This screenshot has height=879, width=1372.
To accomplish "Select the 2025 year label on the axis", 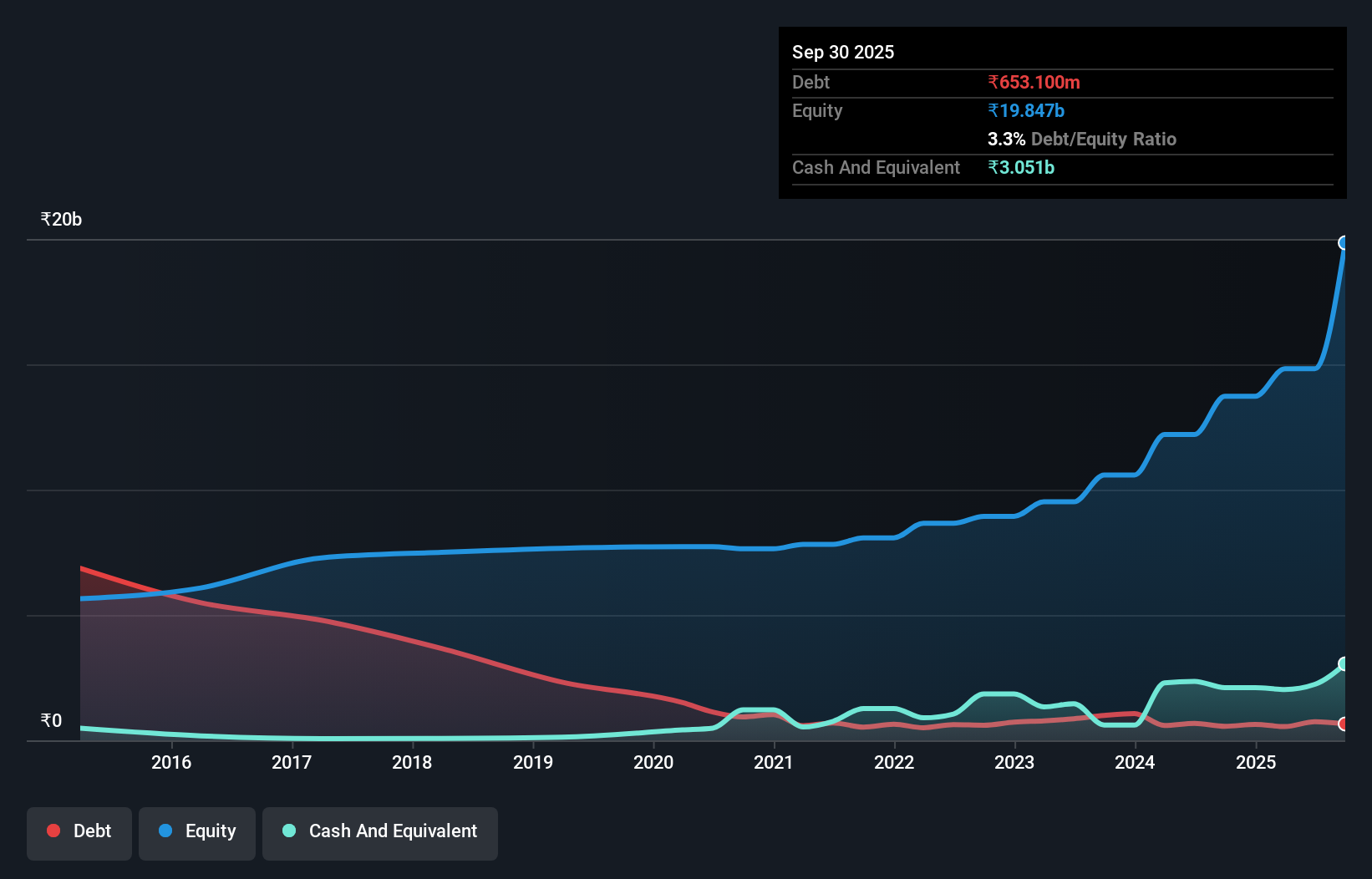I will [x=1257, y=762].
